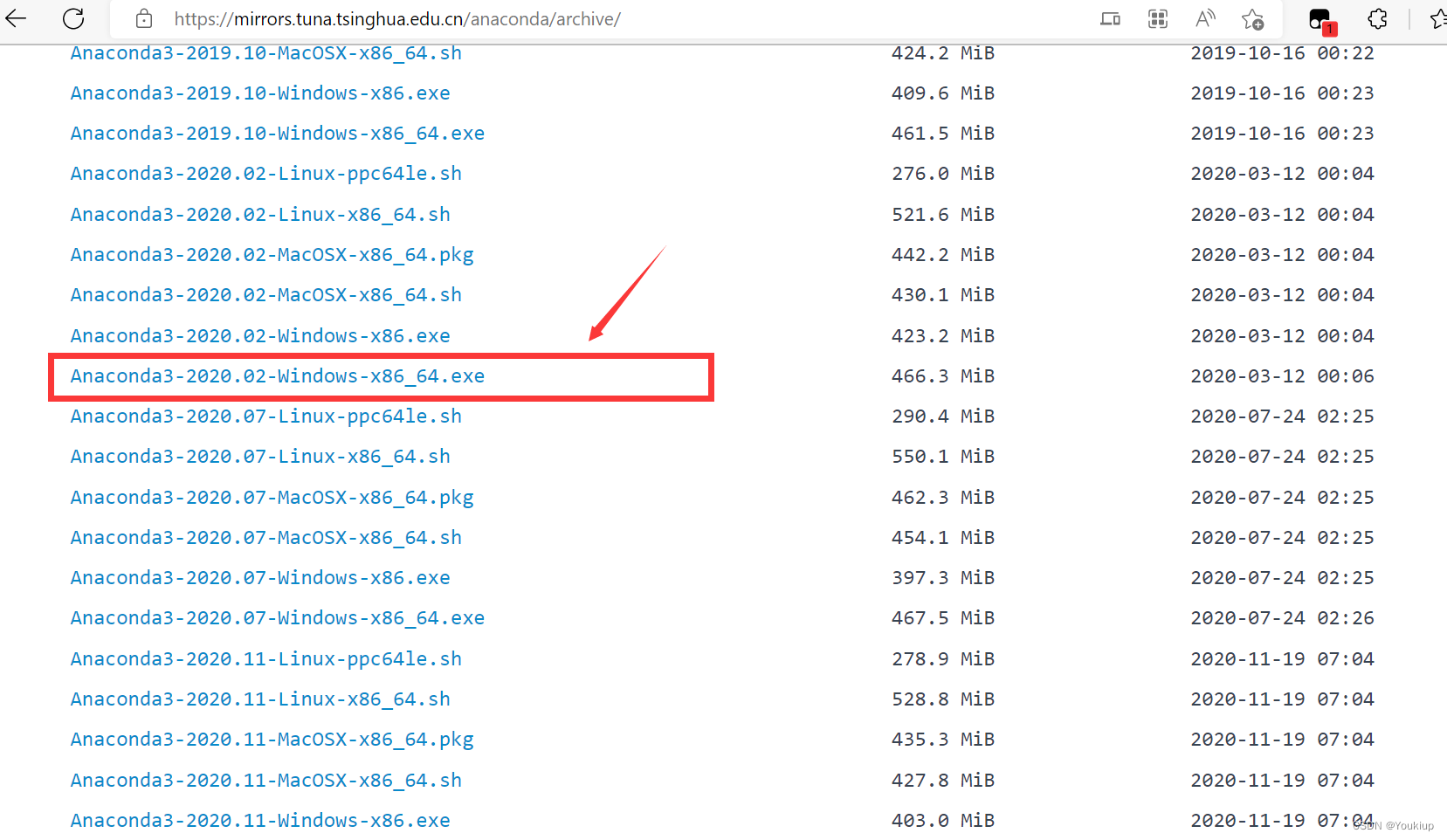The width and height of the screenshot is (1447, 840).
Task: Select the 427.8 MiB size value
Action: point(943,781)
